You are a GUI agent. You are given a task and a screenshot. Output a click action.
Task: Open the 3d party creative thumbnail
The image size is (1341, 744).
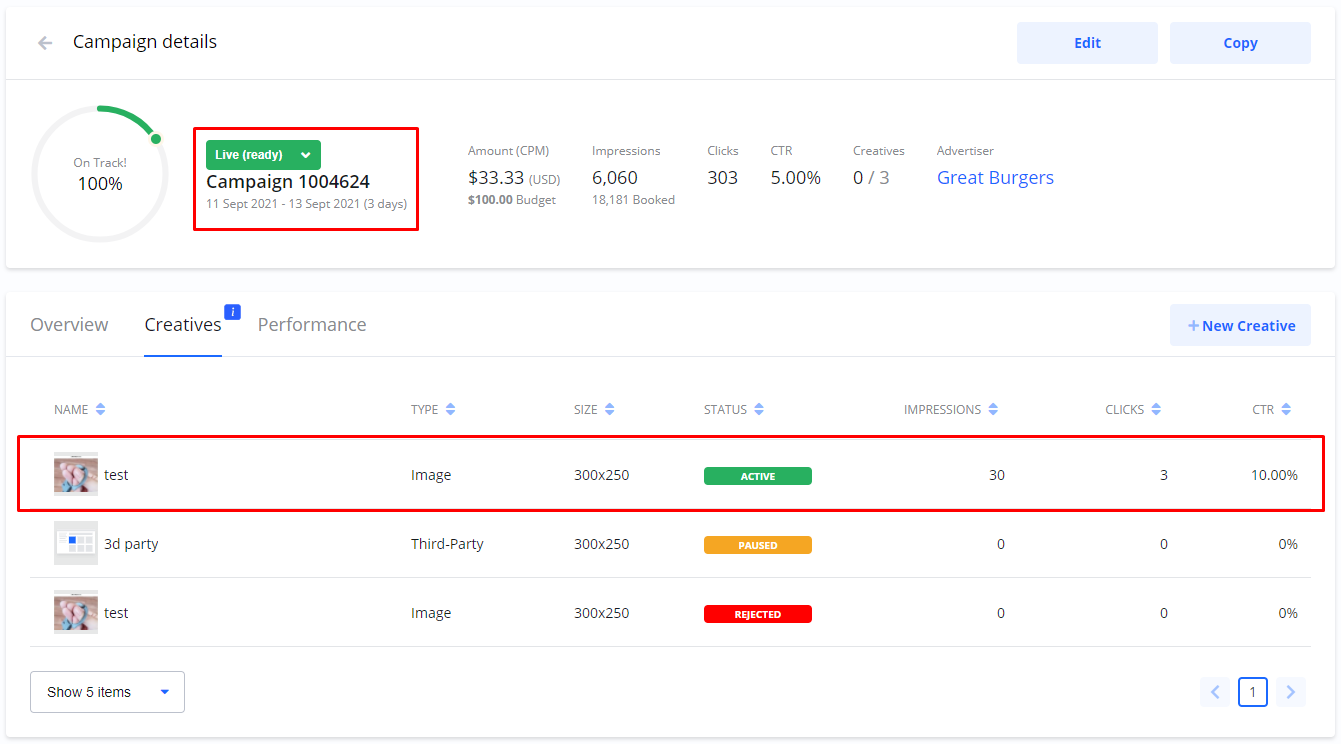click(x=76, y=544)
